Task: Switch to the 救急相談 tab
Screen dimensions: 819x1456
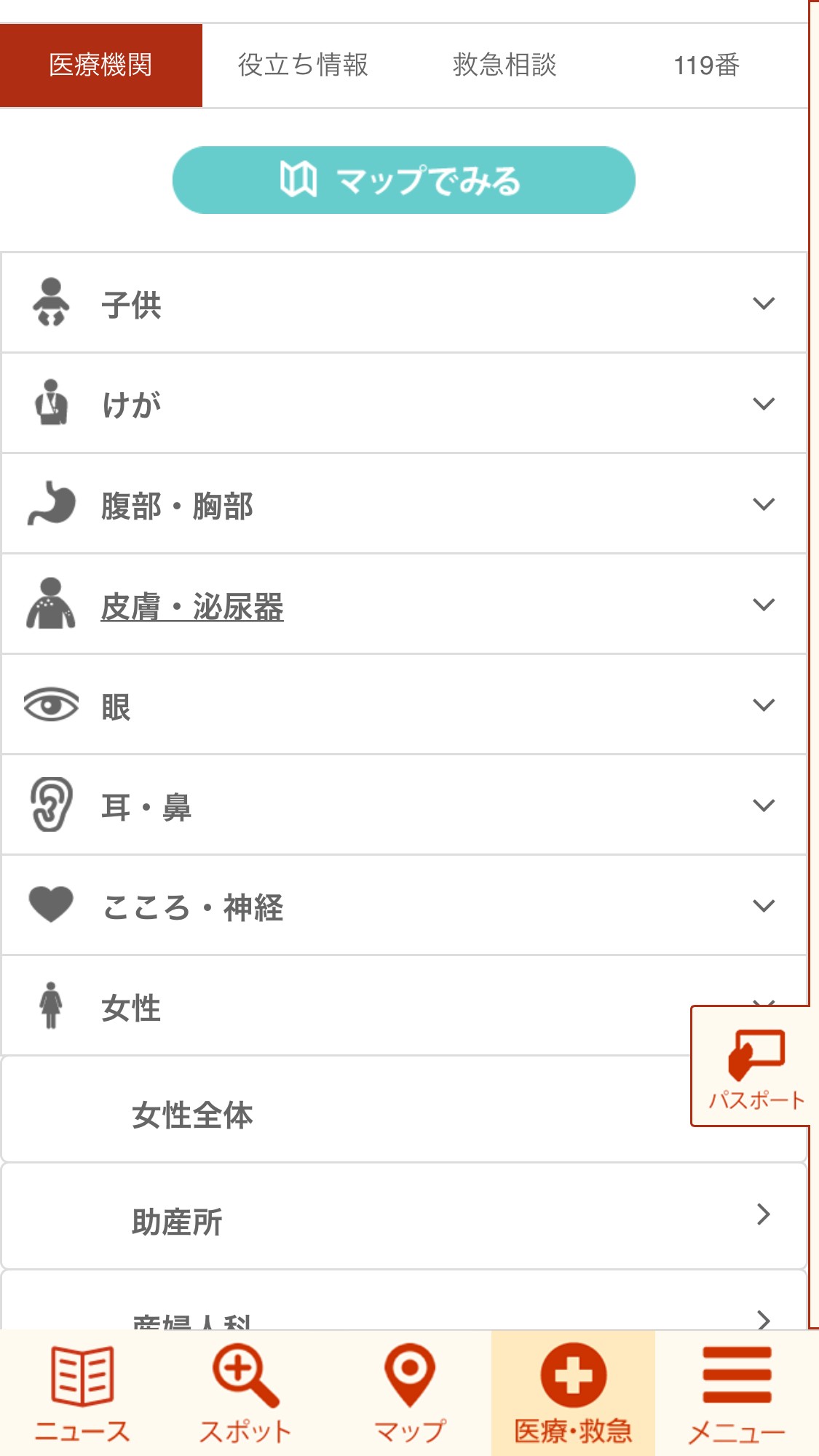Action: 505,65
